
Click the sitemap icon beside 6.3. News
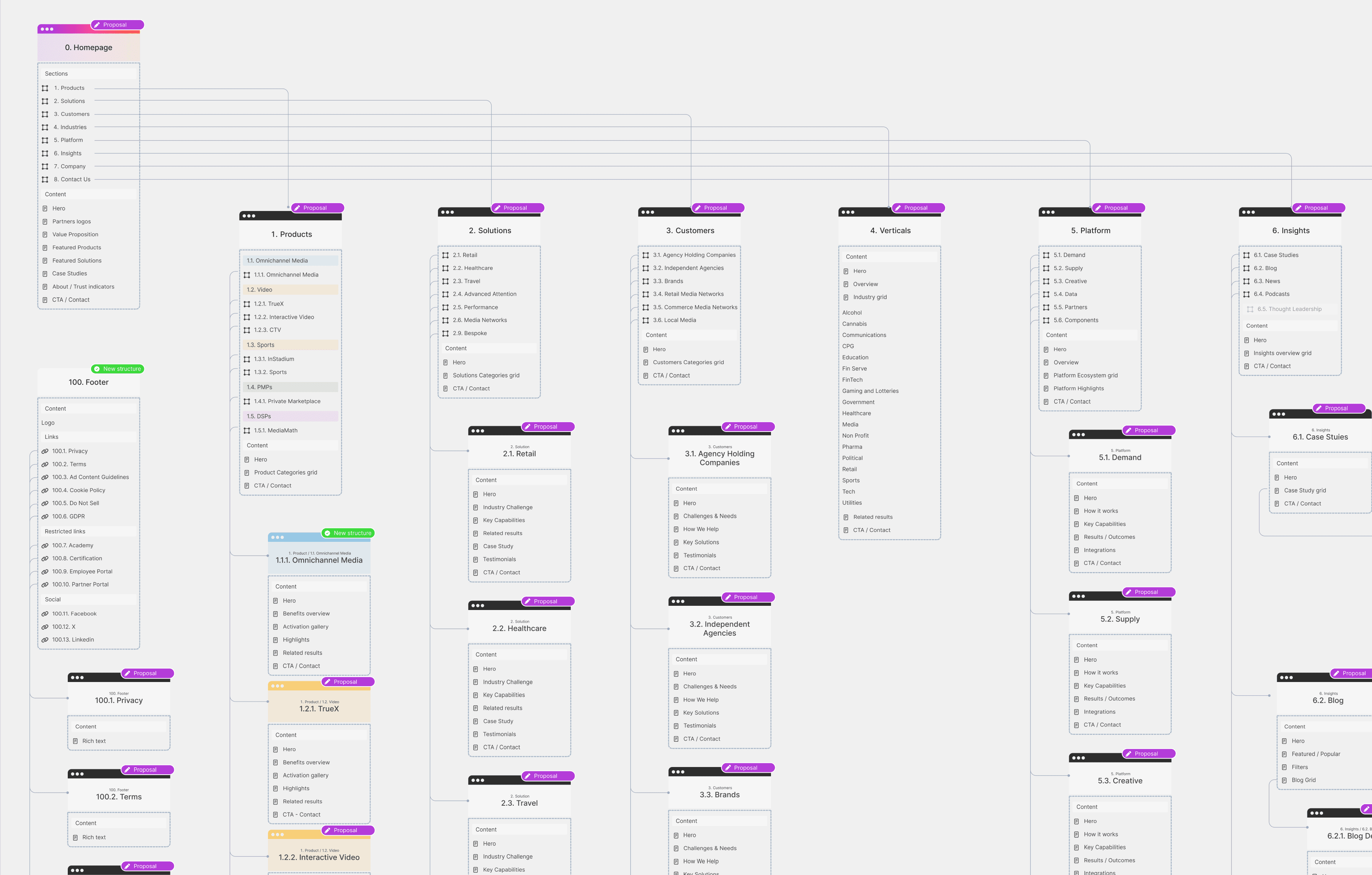(1246, 281)
